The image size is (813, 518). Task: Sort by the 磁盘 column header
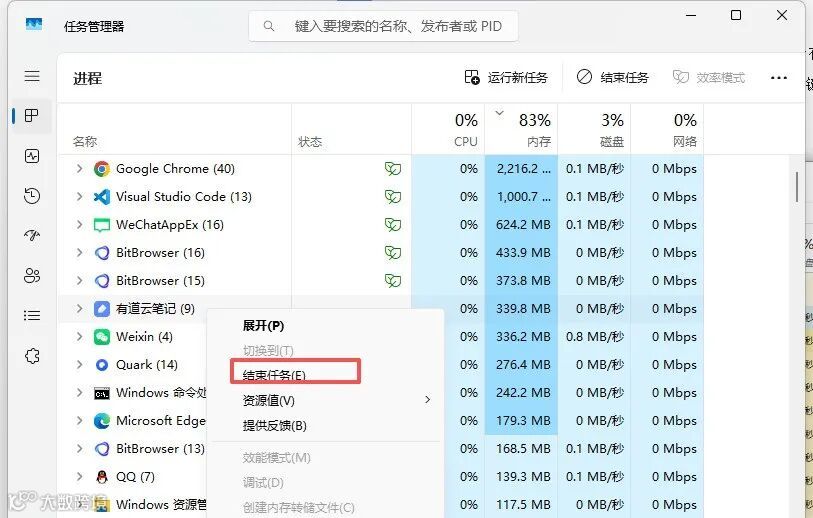pos(612,142)
